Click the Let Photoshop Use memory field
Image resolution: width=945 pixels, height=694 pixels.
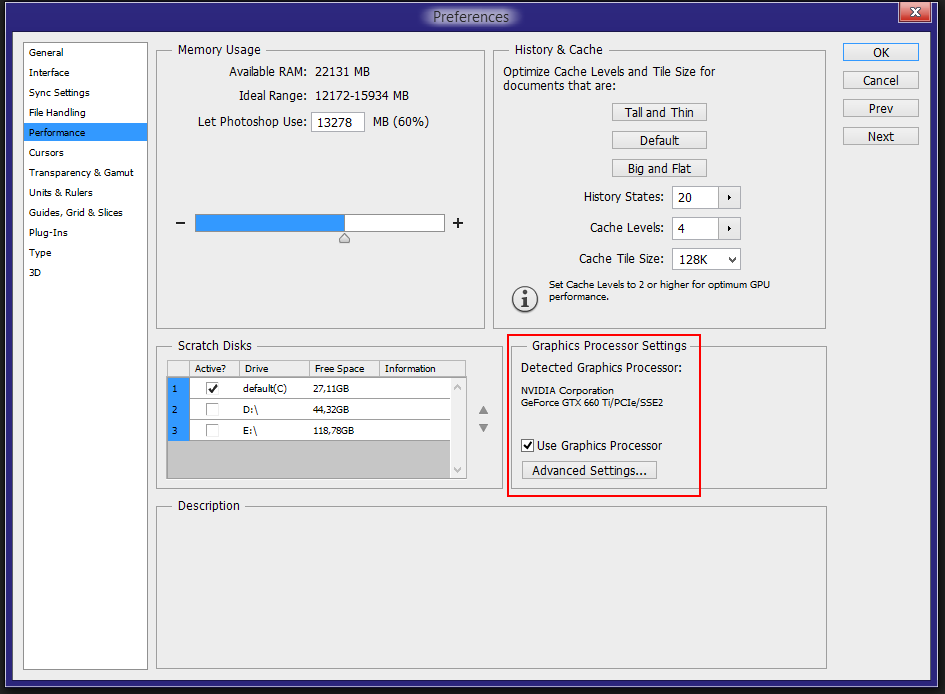pos(338,122)
